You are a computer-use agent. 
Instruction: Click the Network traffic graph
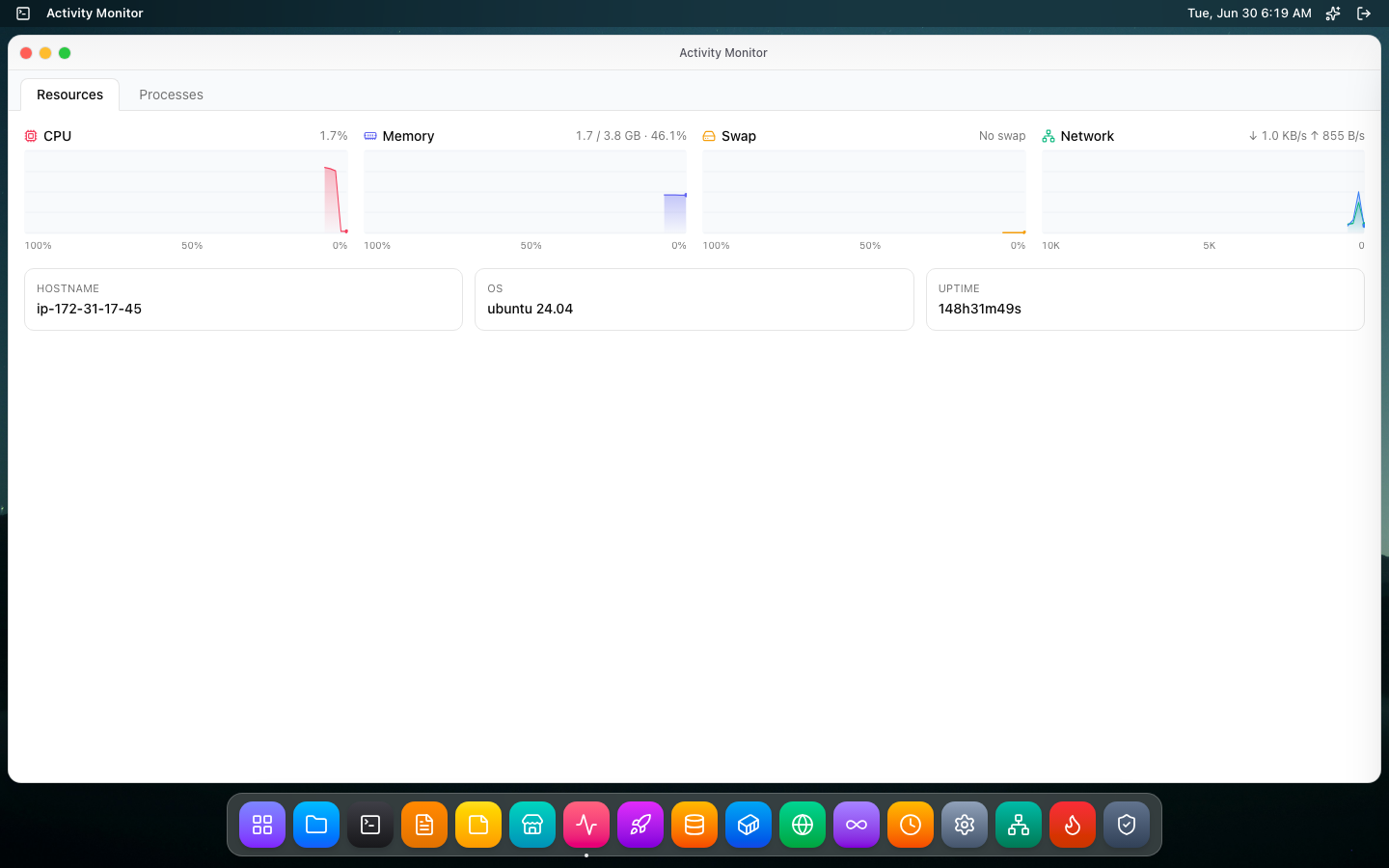click(1203, 192)
